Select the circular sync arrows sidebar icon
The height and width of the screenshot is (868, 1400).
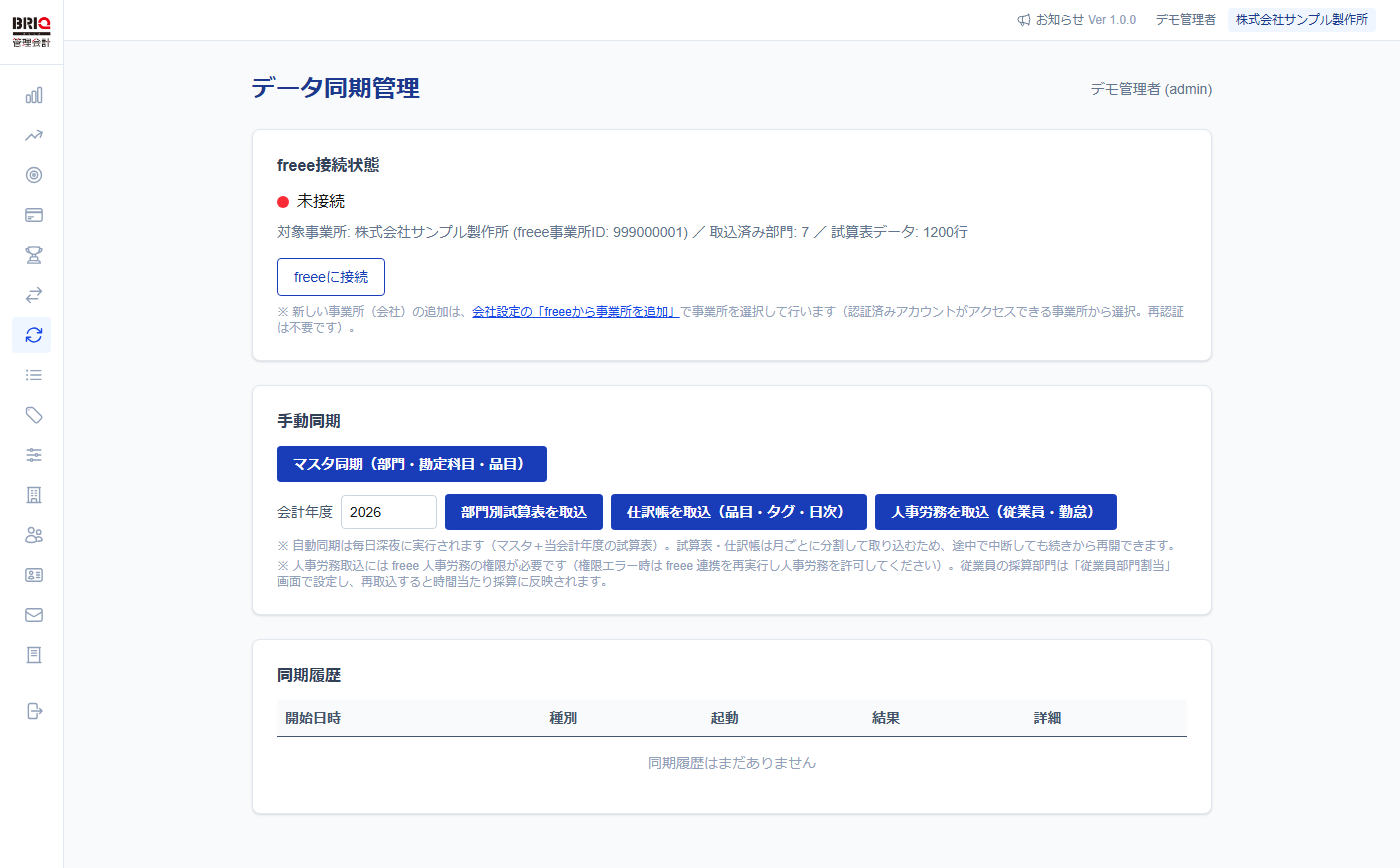tap(33, 335)
